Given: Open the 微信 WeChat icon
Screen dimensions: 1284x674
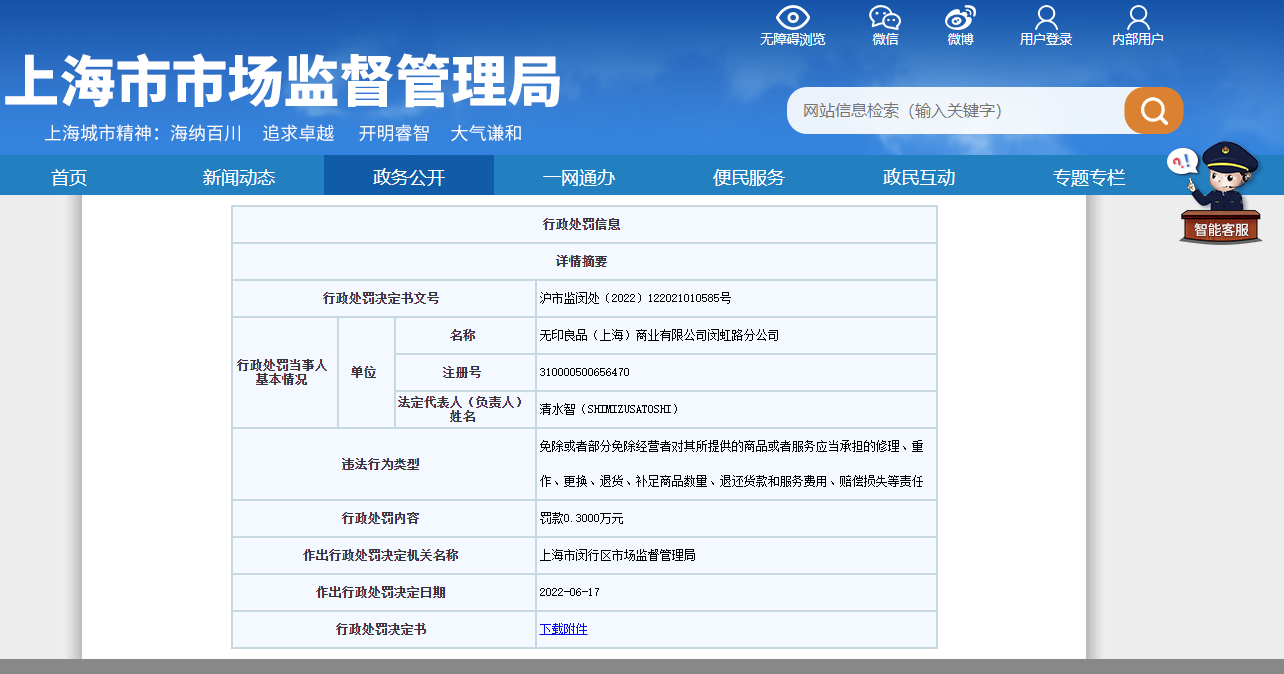Looking at the screenshot, I should point(885,17).
